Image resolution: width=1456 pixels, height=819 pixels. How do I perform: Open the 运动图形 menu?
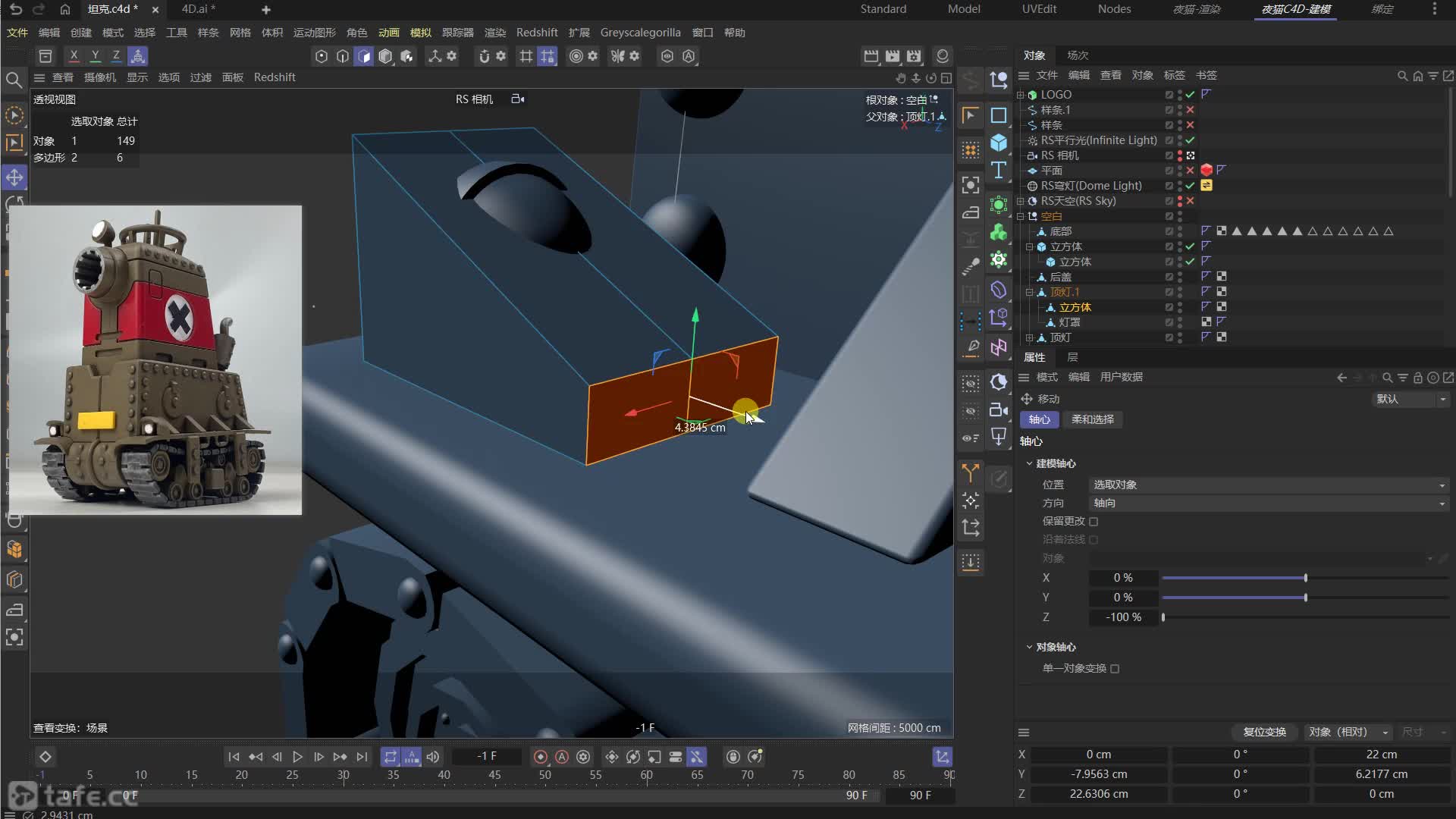[x=314, y=33]
